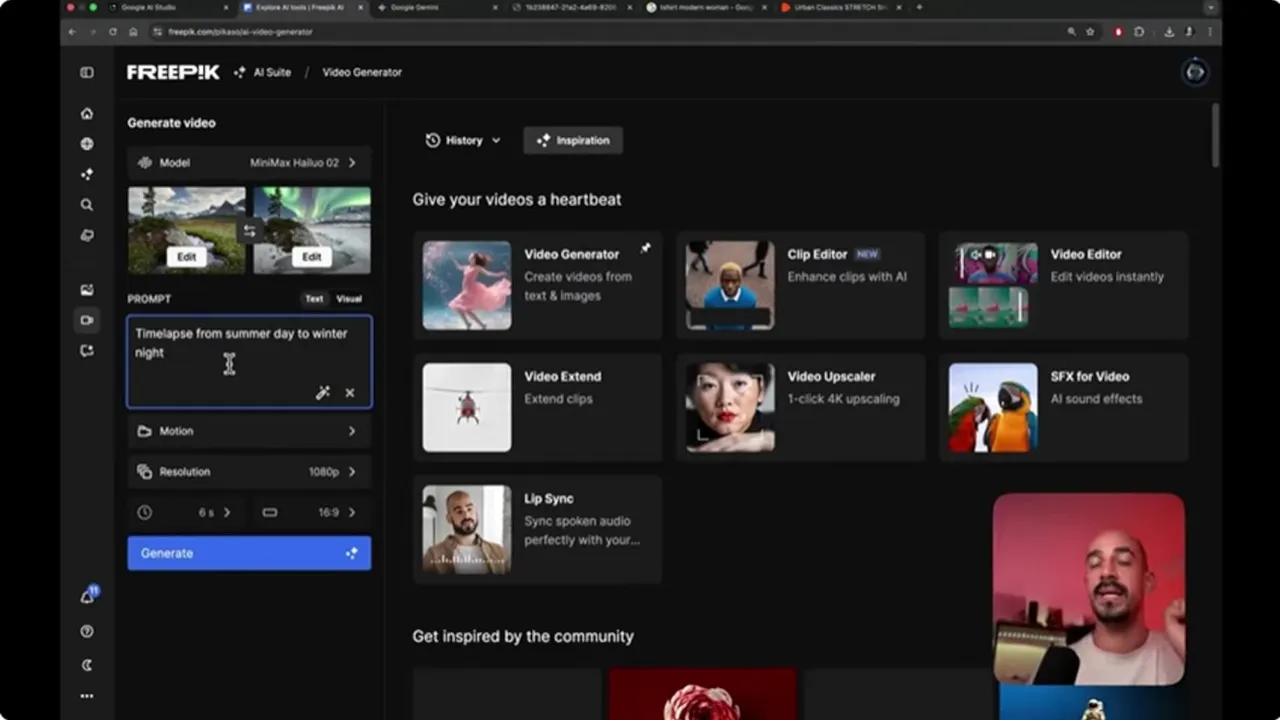Open the Clip Editor card
Viewport: 1280px width, 720px height.
pyautogui.click(x=801, y=285)
